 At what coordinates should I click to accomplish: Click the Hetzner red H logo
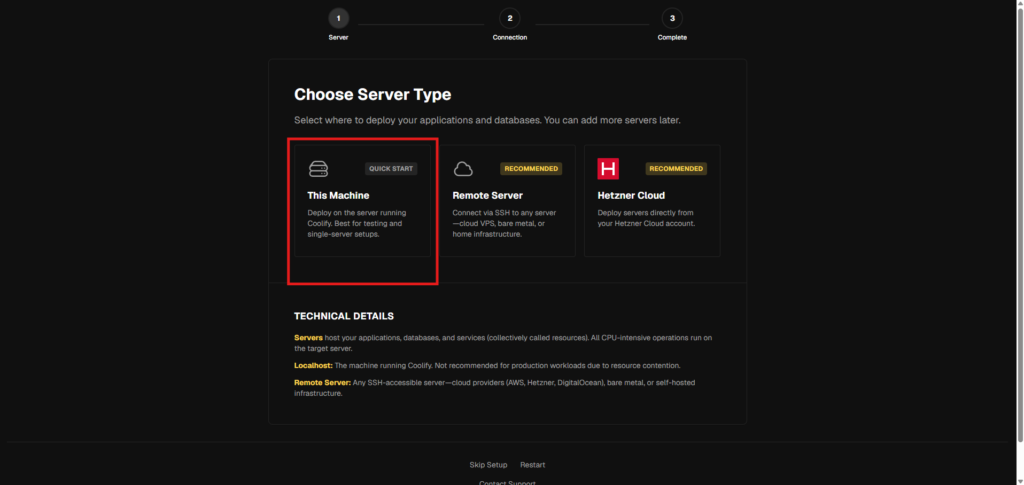click(x=608, y=169)
